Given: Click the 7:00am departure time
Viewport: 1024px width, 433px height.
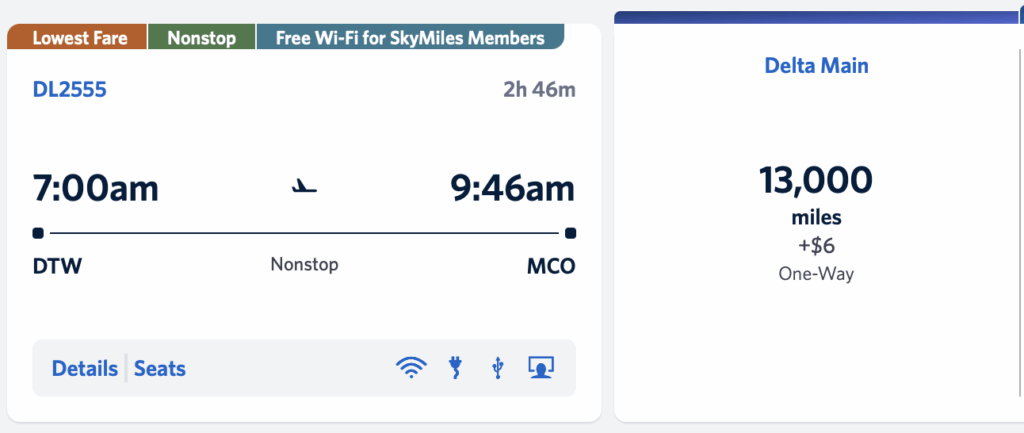Looking at the screenshot, I should click(x=96, y=188).
